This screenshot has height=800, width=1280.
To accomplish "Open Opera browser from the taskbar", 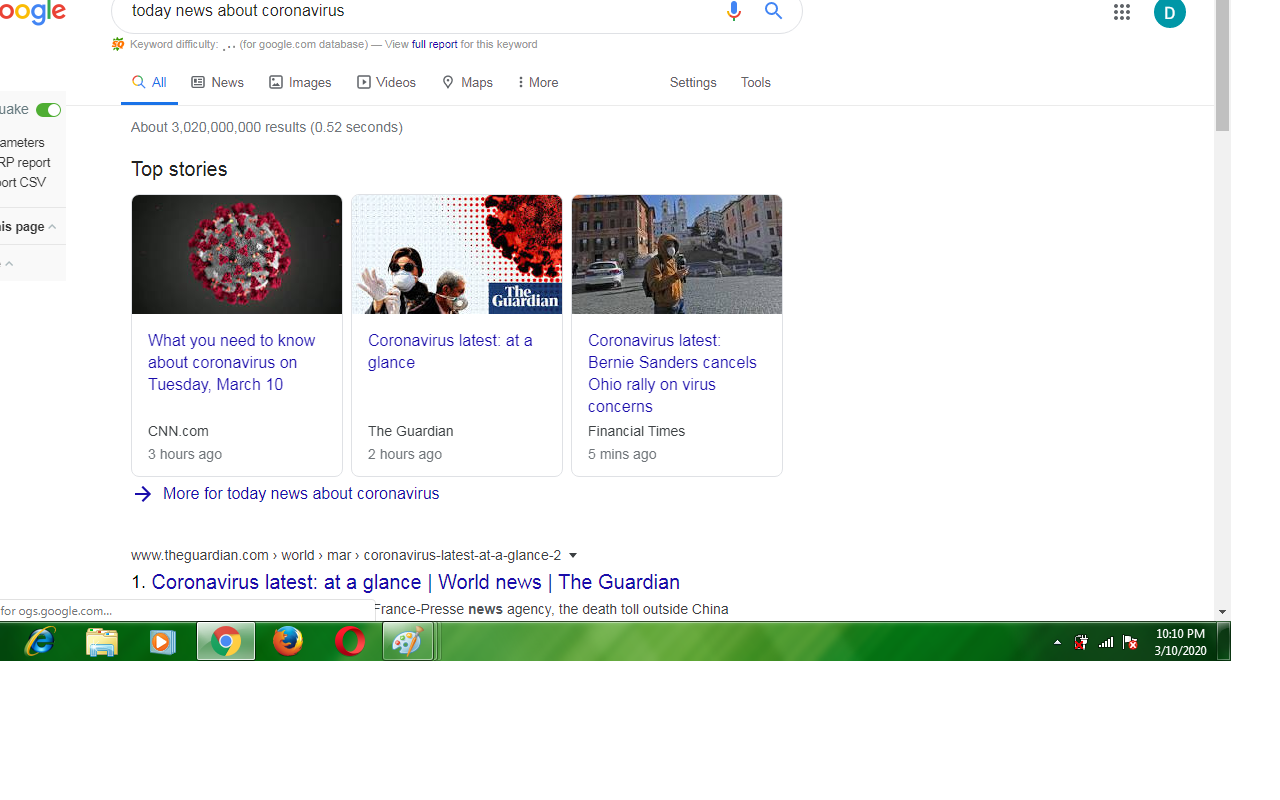I will (x=350, y=641).
